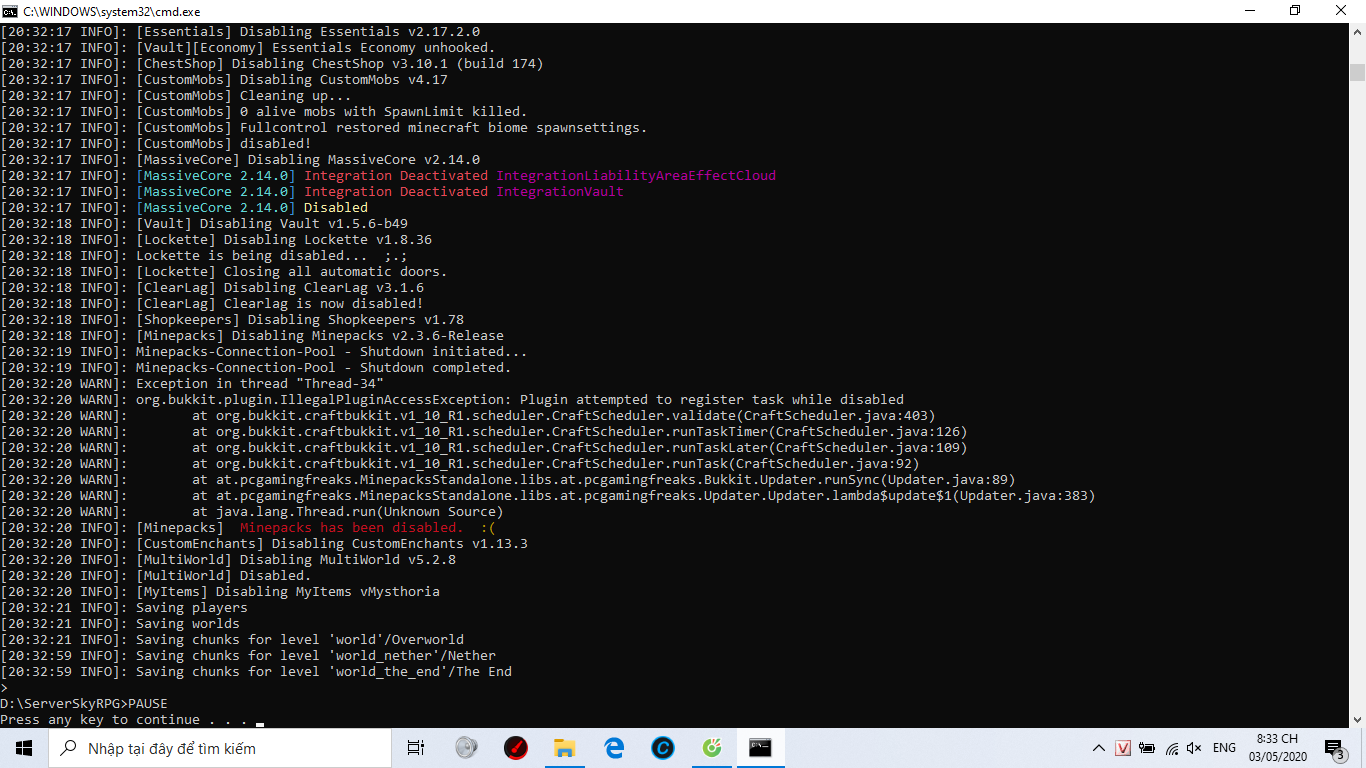Click red text 'Minepacks has been disabled.'
The height and width of the screenshot is (768, 1366).
coord(352,527)
